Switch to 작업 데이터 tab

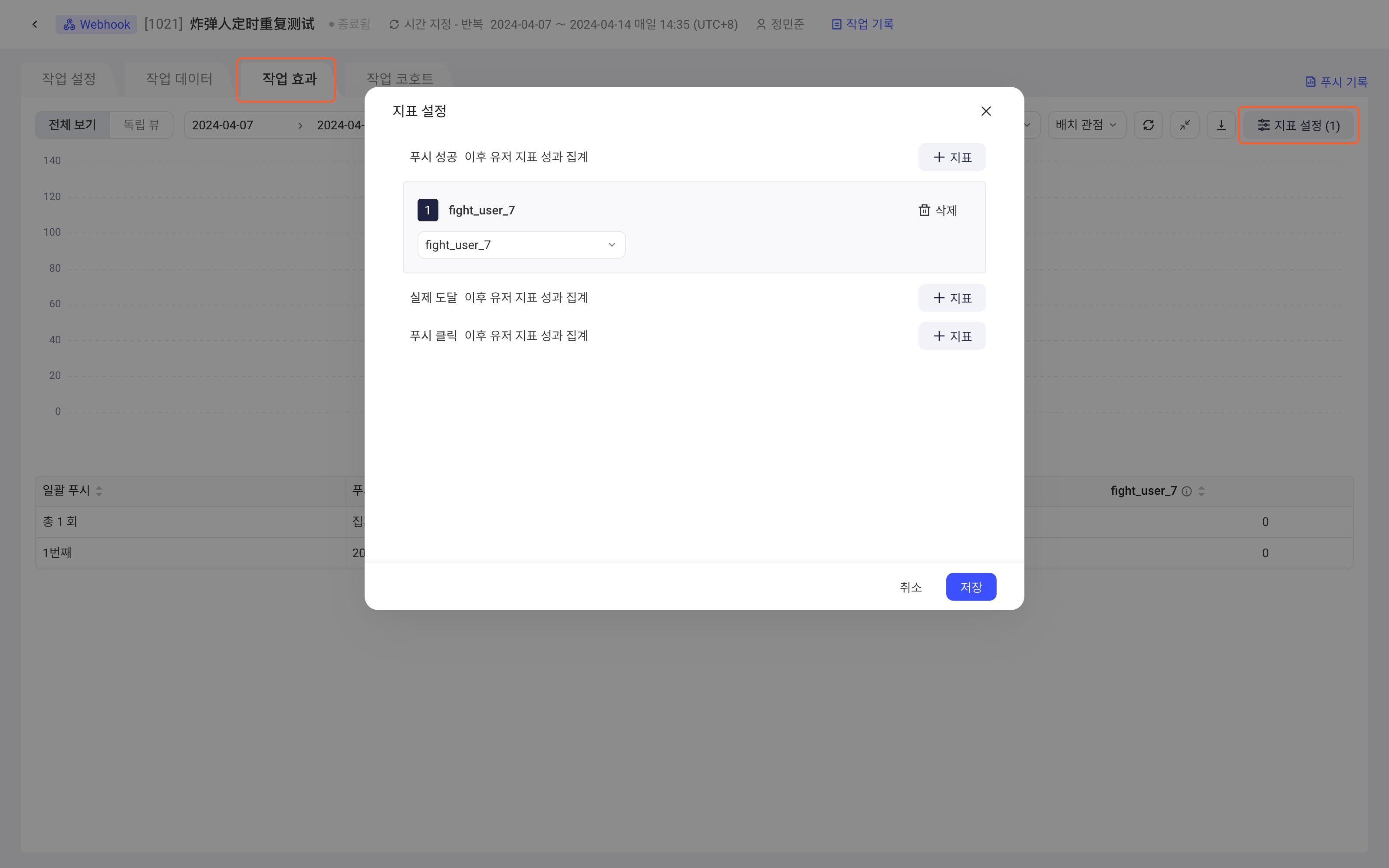point(178,79)
